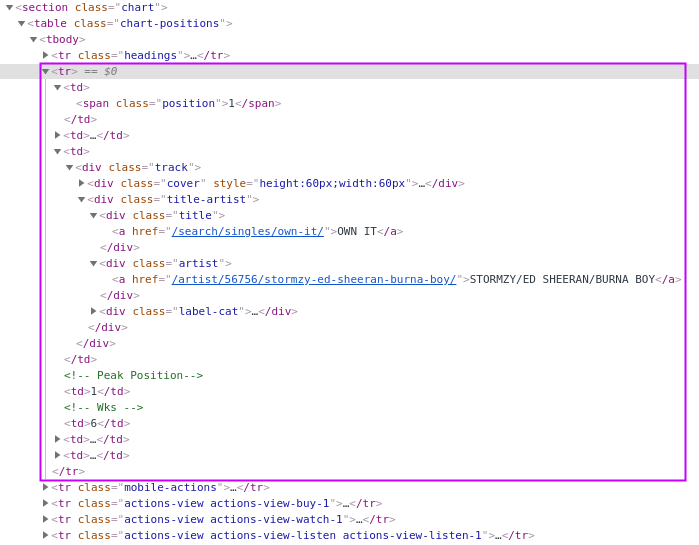
Task: Expand the actions-view-buy-1 row
Action: coord(45,503)
